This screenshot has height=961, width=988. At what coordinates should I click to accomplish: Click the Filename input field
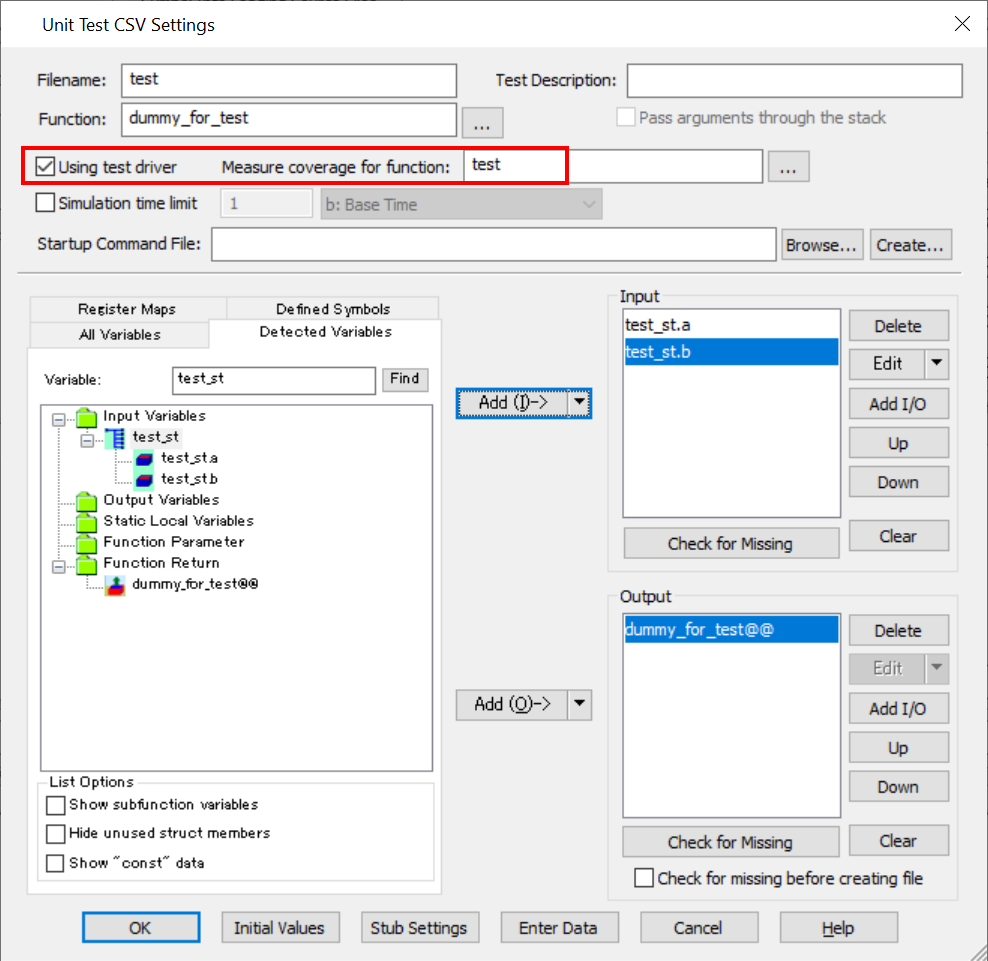tap(289, 80)
